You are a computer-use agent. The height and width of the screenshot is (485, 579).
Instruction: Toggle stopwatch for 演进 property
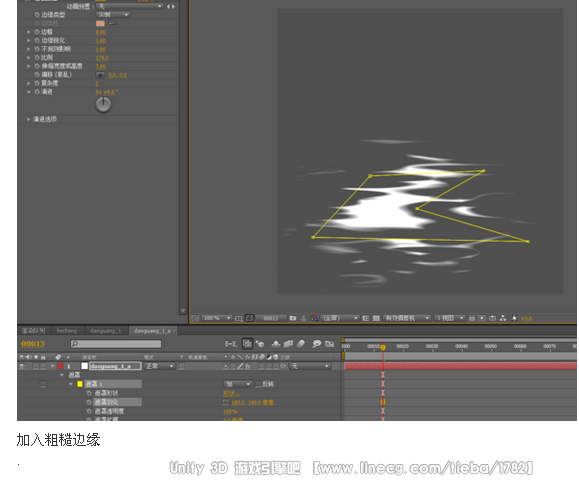tap(37, 92)
